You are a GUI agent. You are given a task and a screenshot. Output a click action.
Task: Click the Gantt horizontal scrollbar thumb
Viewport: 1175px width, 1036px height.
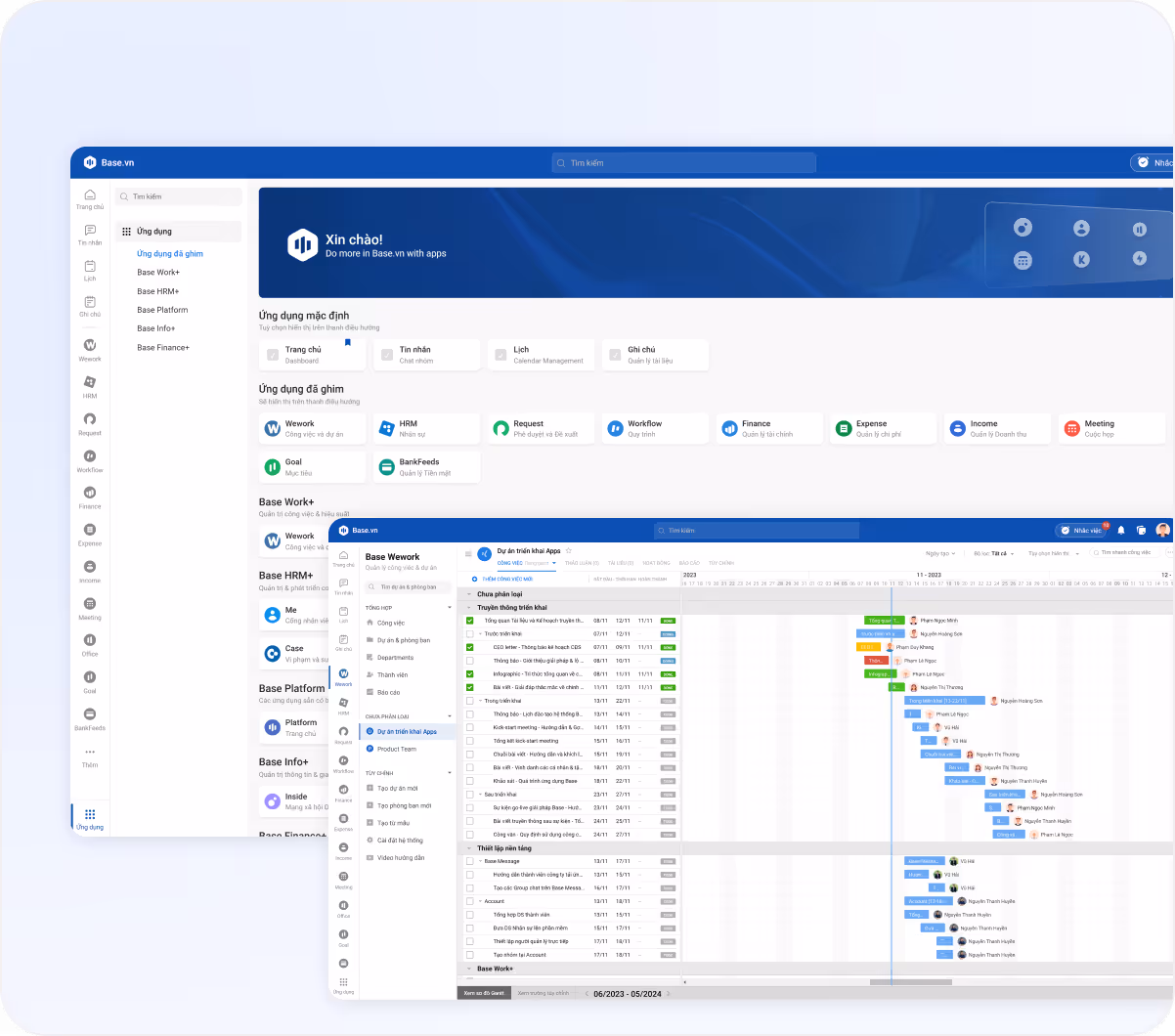point(910,982)
